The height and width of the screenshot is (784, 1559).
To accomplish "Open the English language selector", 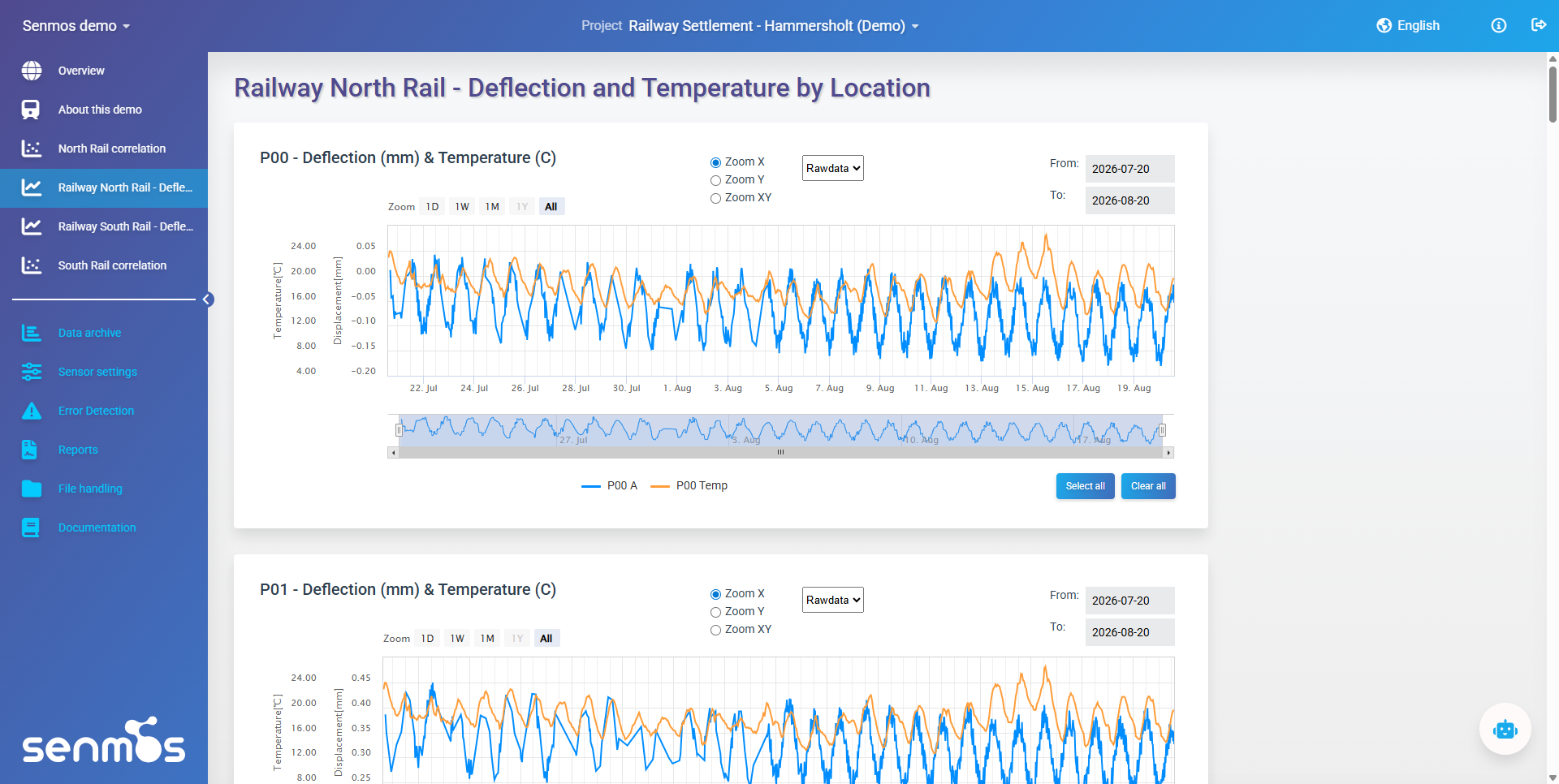I will point(1409,26).
